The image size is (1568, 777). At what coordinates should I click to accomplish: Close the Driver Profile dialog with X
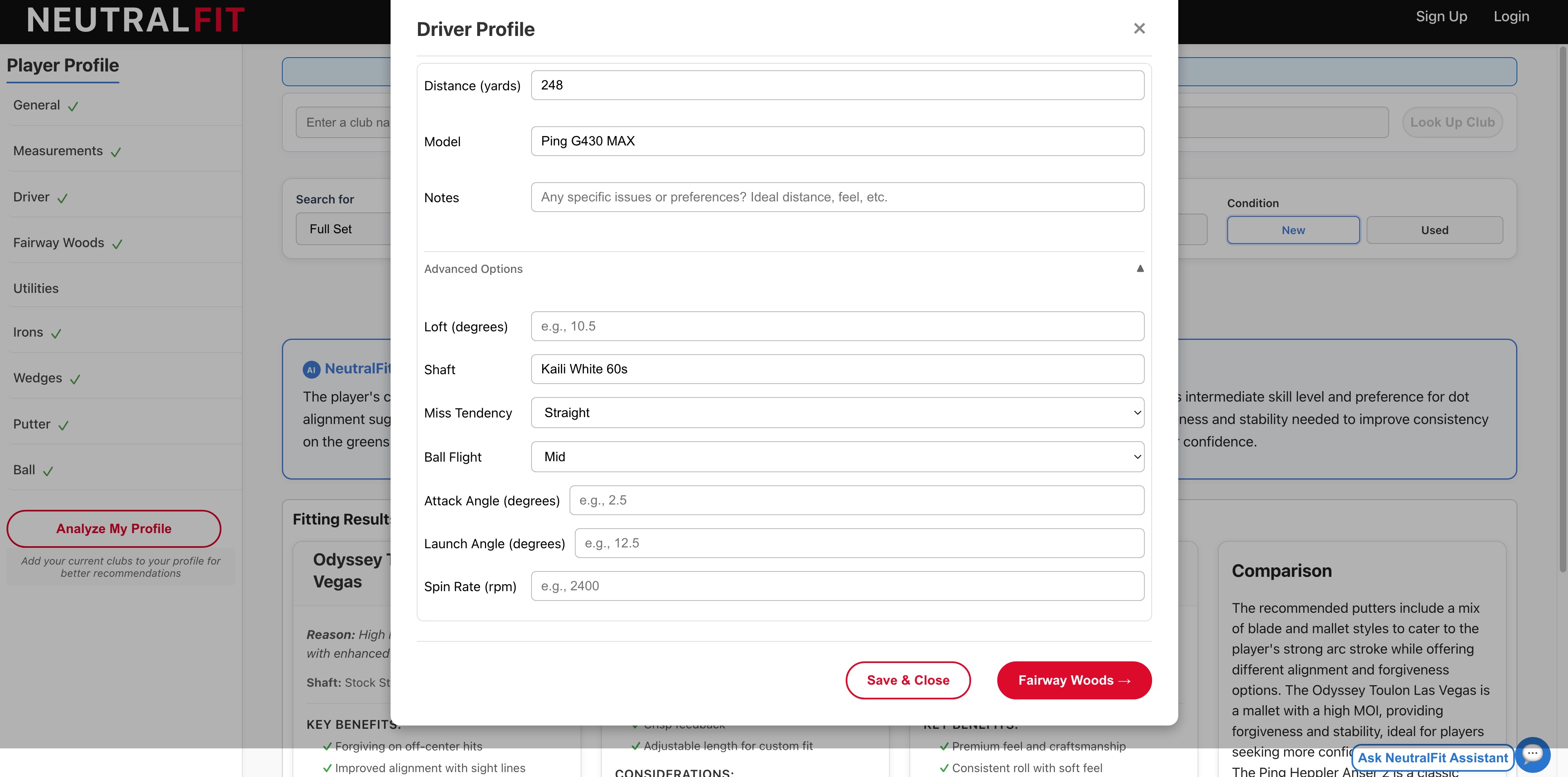coord(1139,29)
